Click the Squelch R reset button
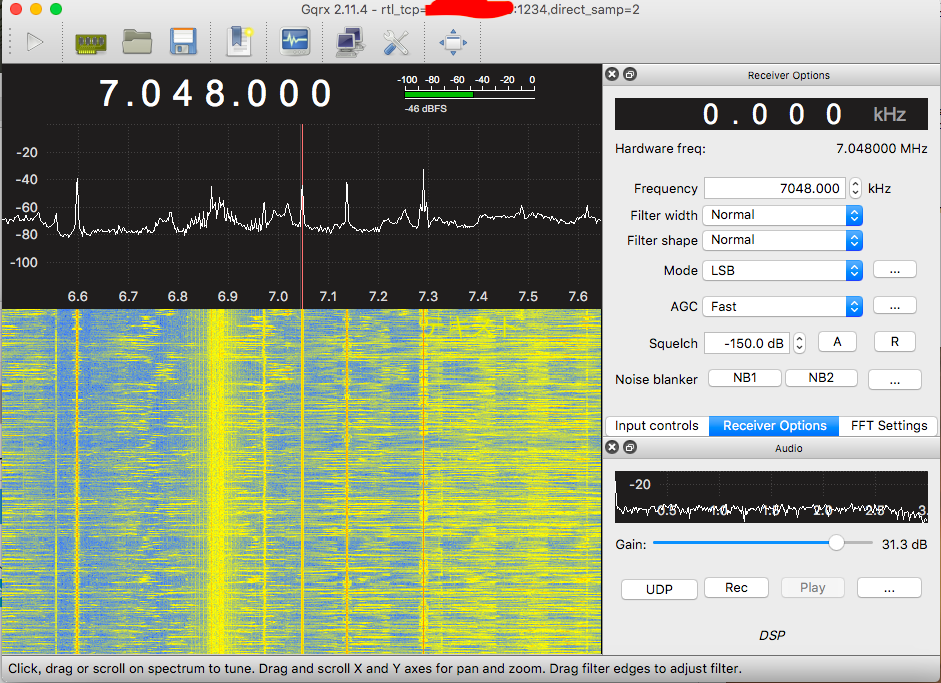The image size is (941, 683). [894, 342]
